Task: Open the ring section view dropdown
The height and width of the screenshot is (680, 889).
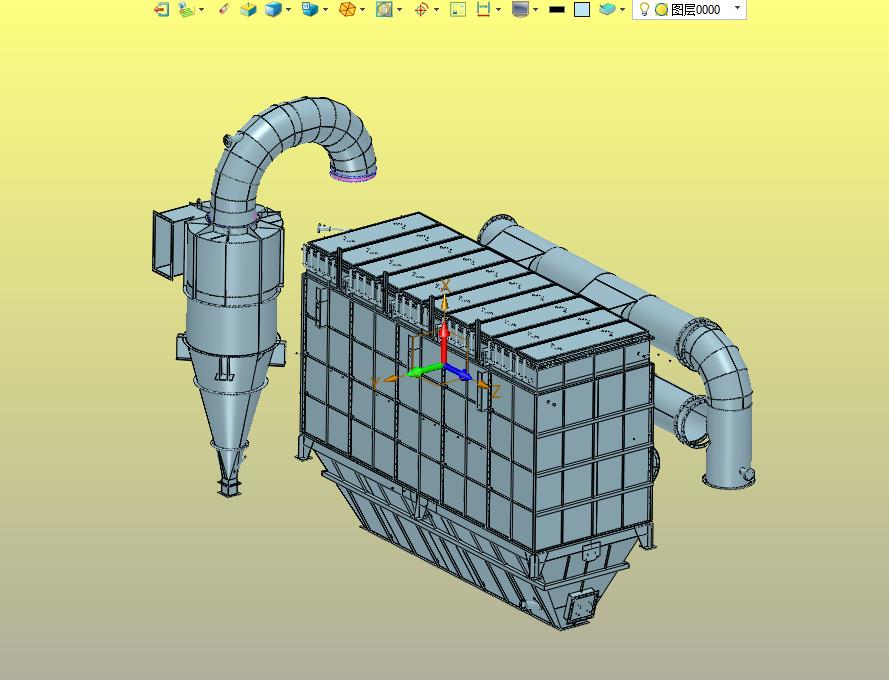Action: (x=400, y=9)
